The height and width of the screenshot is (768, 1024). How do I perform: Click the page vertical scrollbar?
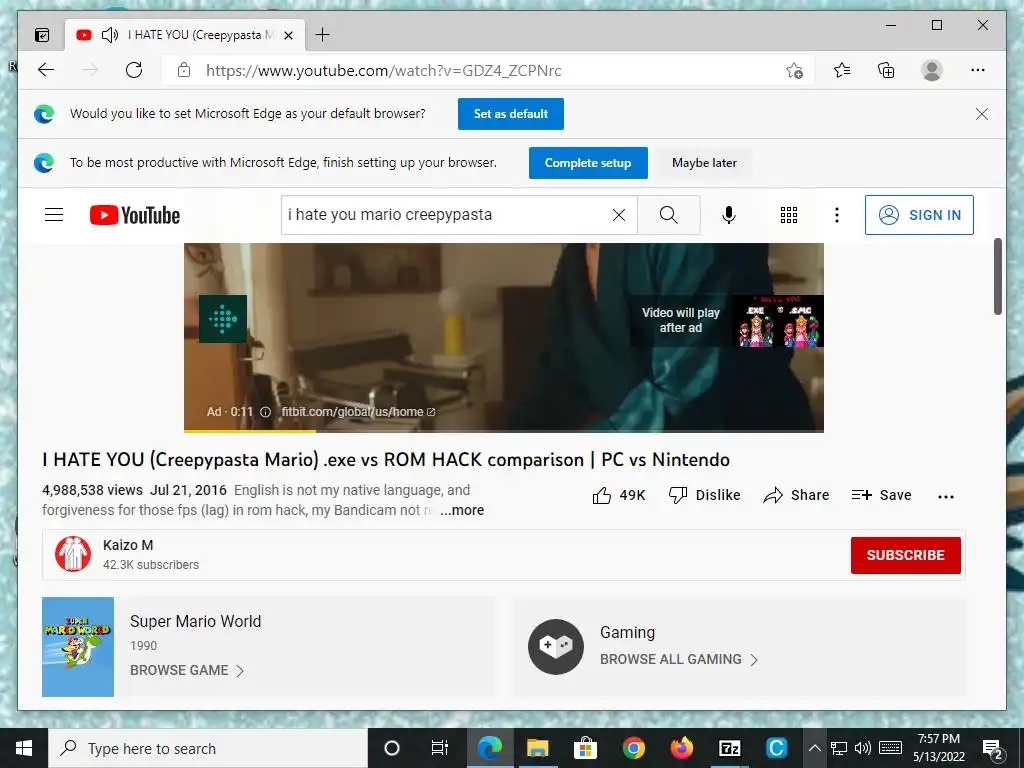(998, 276)
